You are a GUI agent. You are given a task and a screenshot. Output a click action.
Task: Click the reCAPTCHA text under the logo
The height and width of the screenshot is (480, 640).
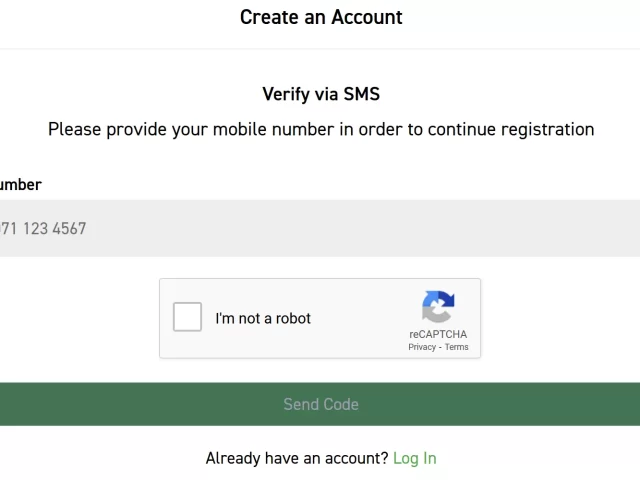438,334
